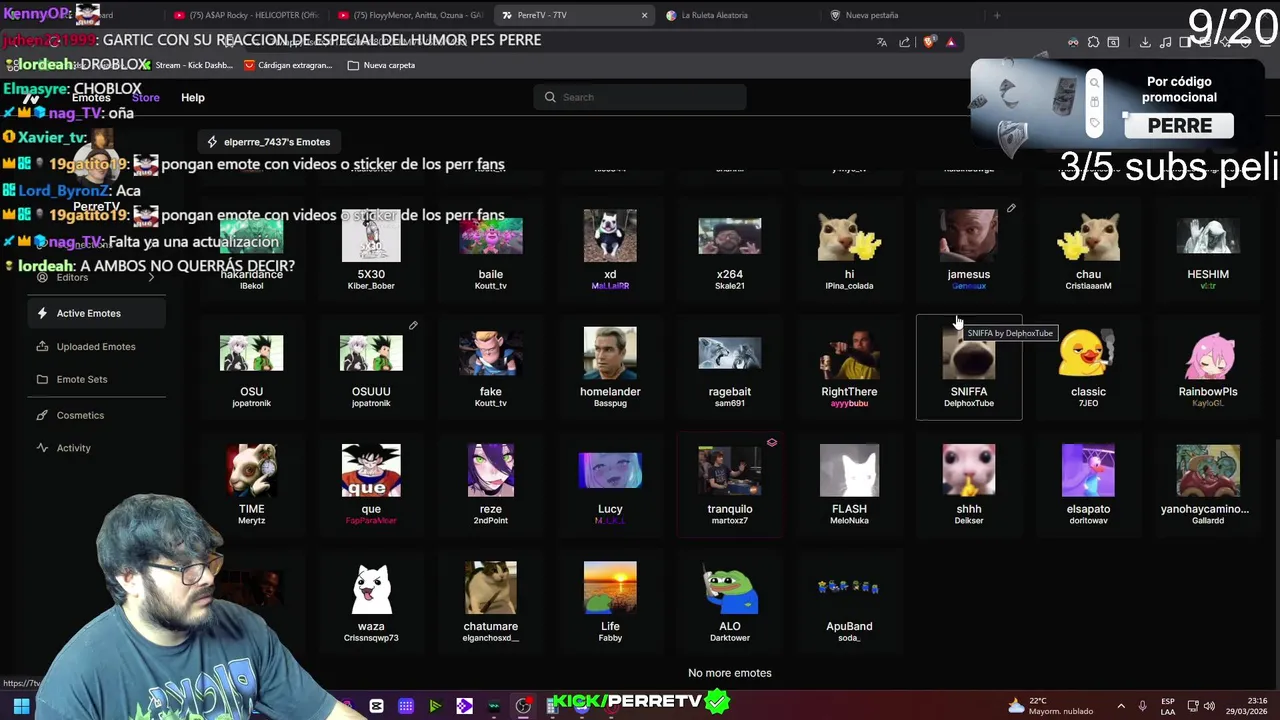This screenshot has height=720, width=1280.
Task: Click the OBS Studio taskbar icon
Action: point(523,706)
